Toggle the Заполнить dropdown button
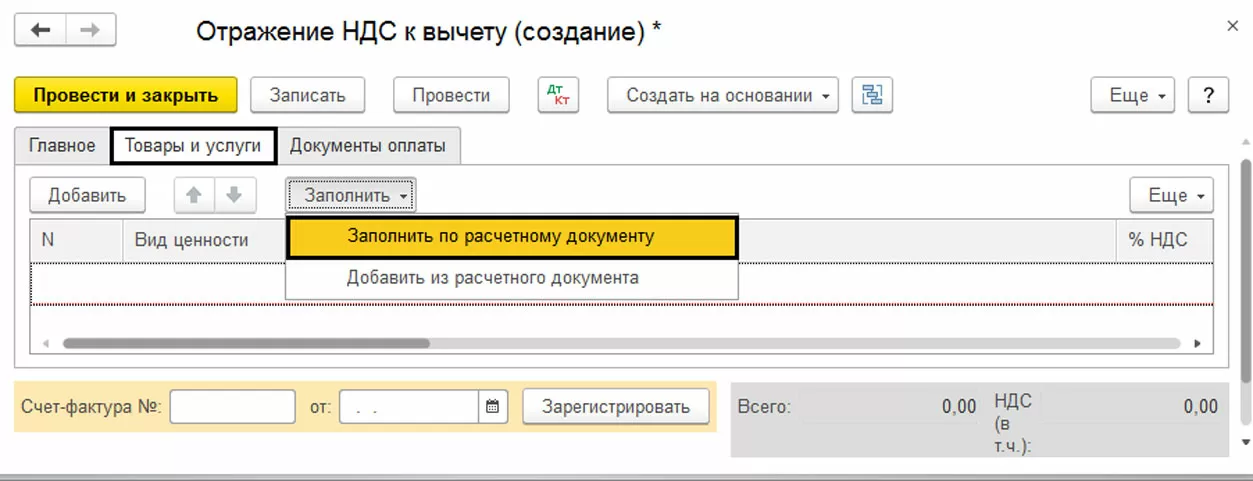The height and width of the screenshot is (481, 1253). pos(351,195)
